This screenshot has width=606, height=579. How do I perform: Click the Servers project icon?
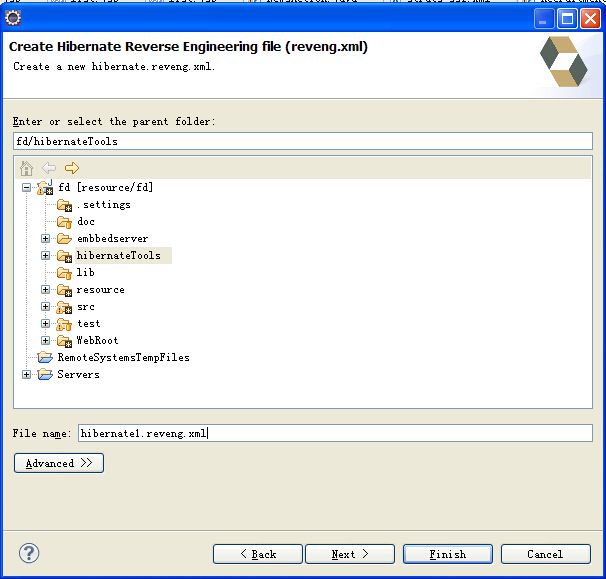tap(45, 375)
